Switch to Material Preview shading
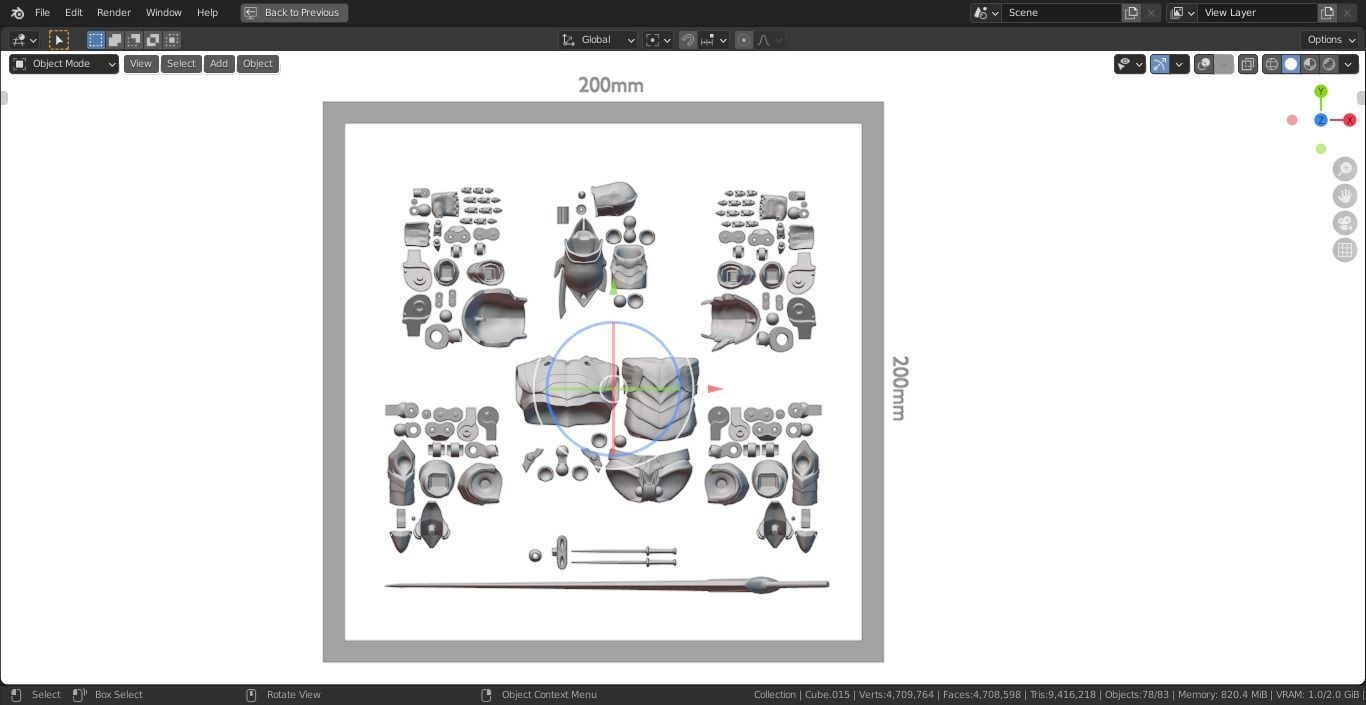The image size is (1366, 705). click(x=1310, y=64)
